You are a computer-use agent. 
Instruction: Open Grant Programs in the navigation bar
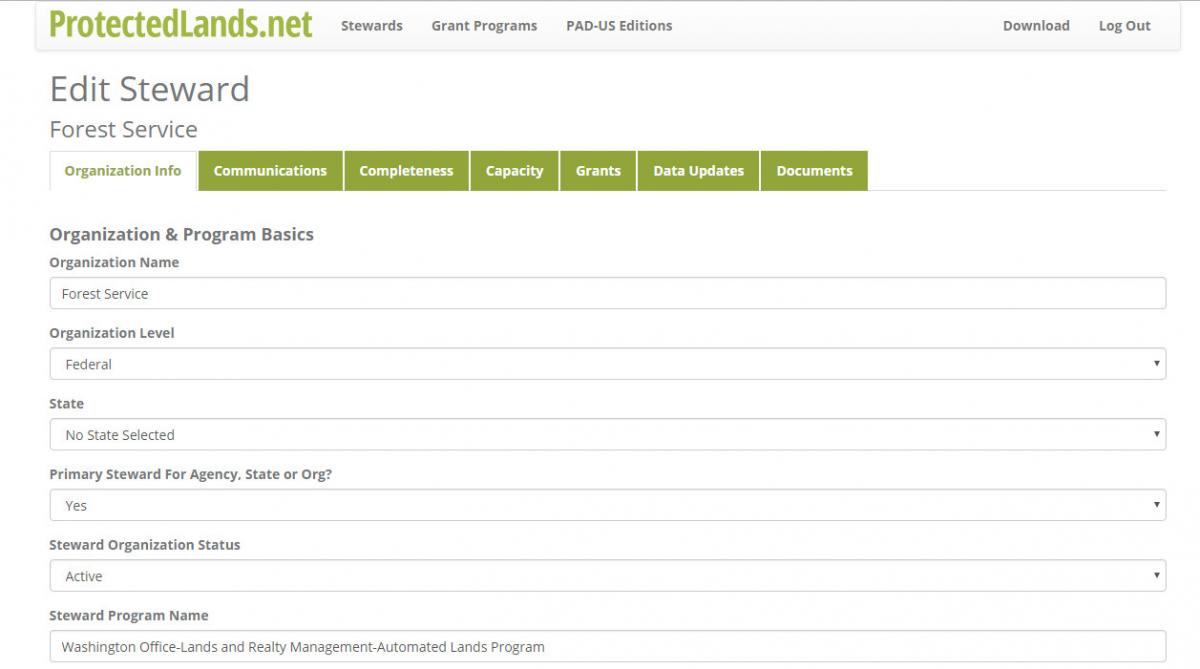tap(484, 26)
